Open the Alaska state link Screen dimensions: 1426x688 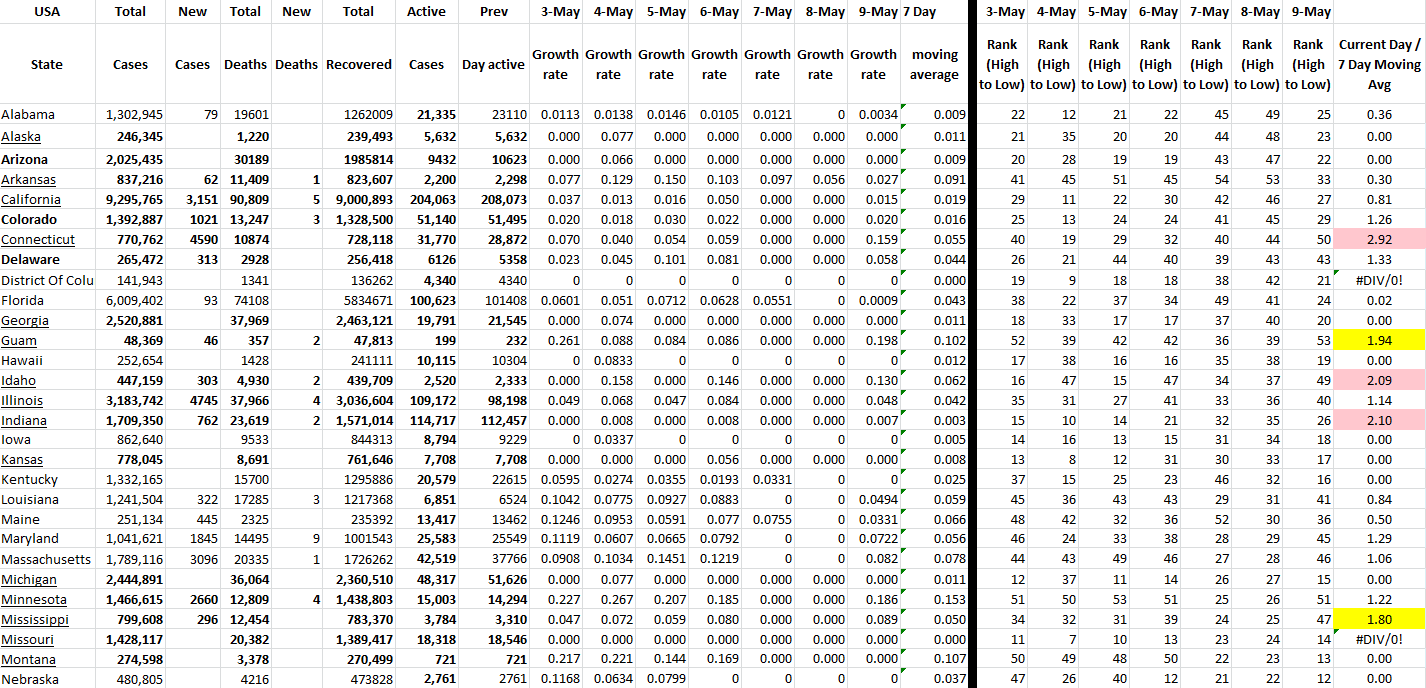21,137
